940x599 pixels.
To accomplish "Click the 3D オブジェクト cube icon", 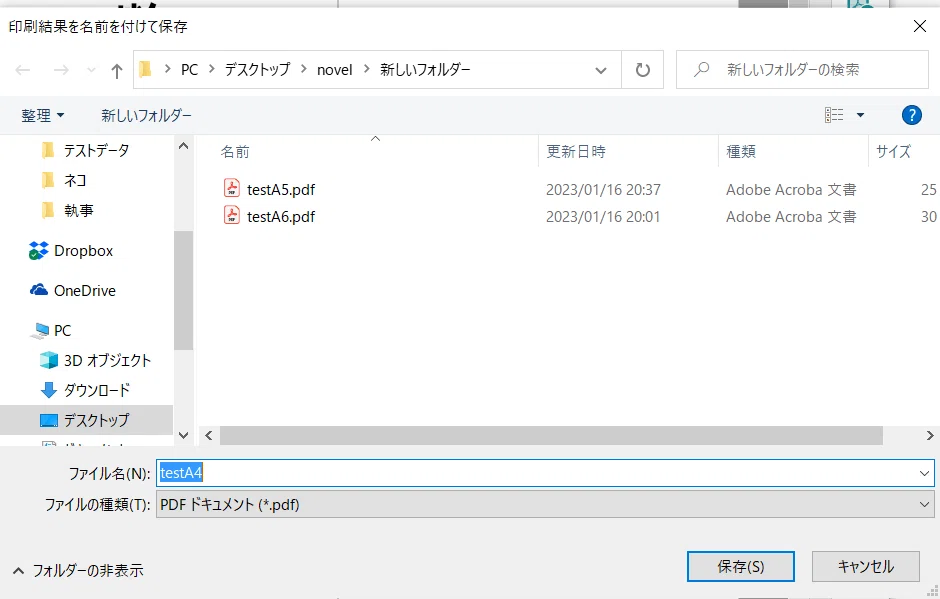I will click(49, 360).
